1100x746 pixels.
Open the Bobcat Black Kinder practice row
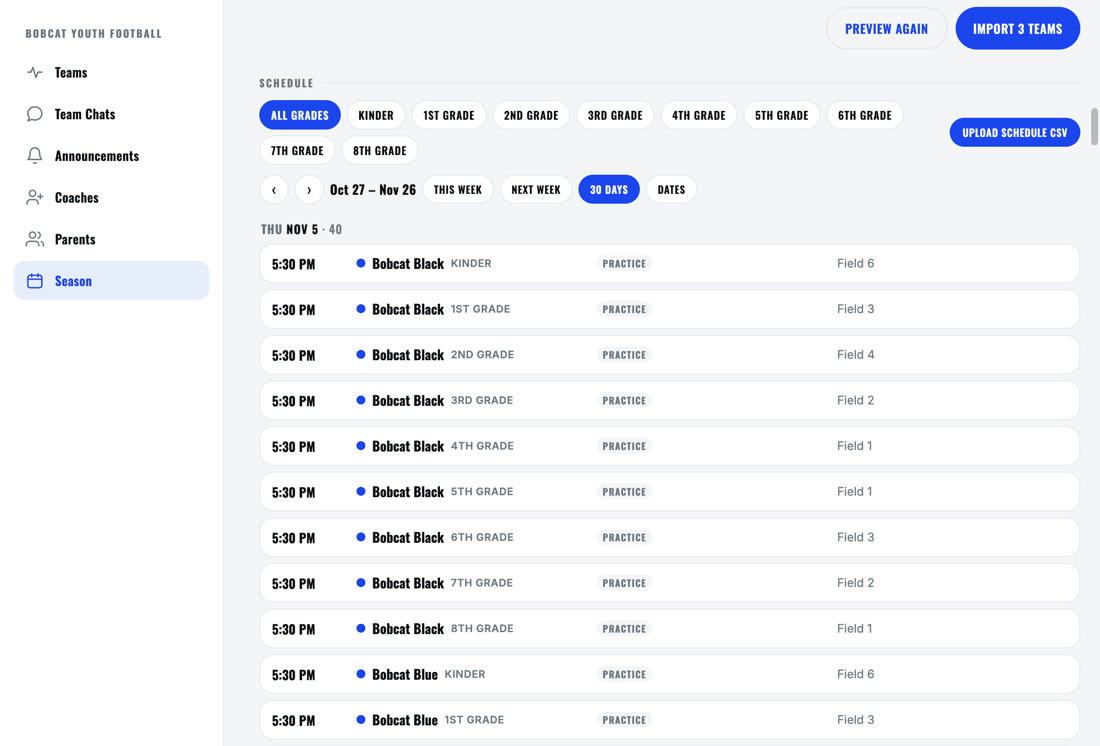tap(669, 264)
